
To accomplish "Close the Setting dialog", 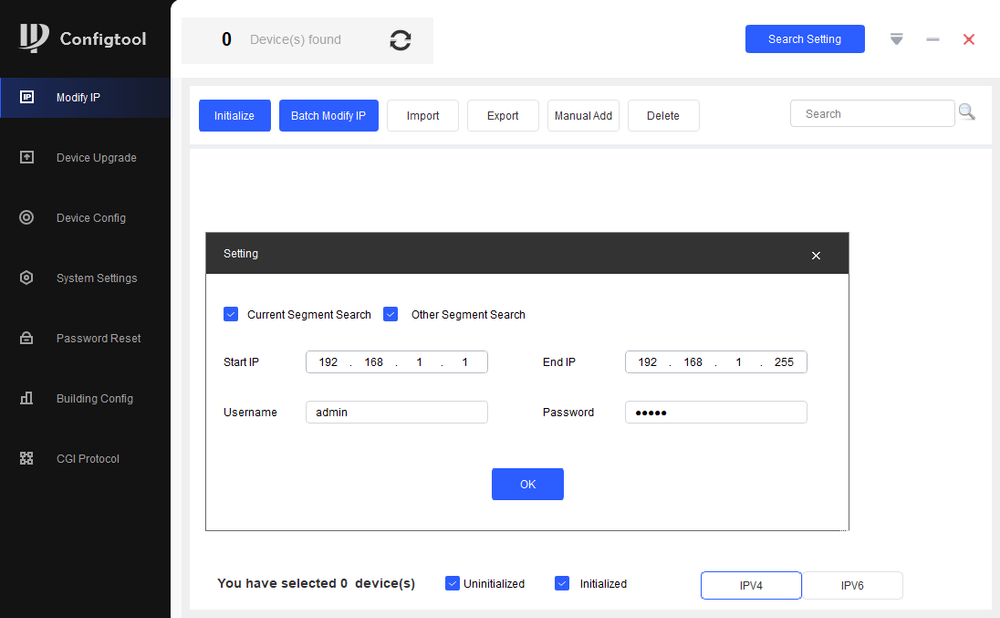I will (816, 255).
